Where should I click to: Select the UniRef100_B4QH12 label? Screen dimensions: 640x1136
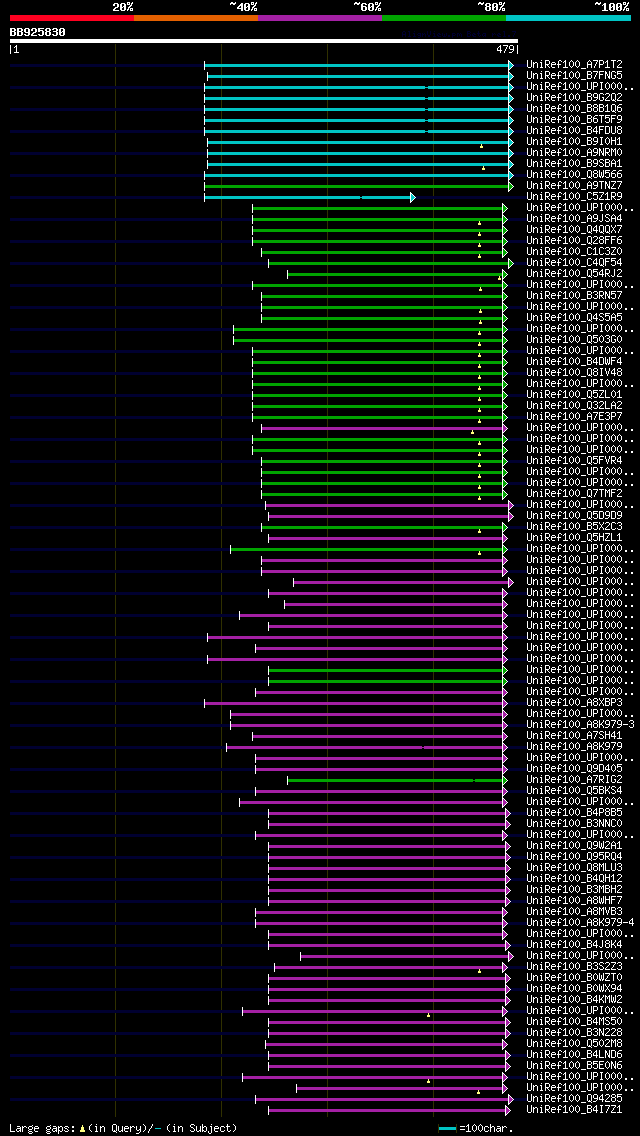[x=574, y=879]
